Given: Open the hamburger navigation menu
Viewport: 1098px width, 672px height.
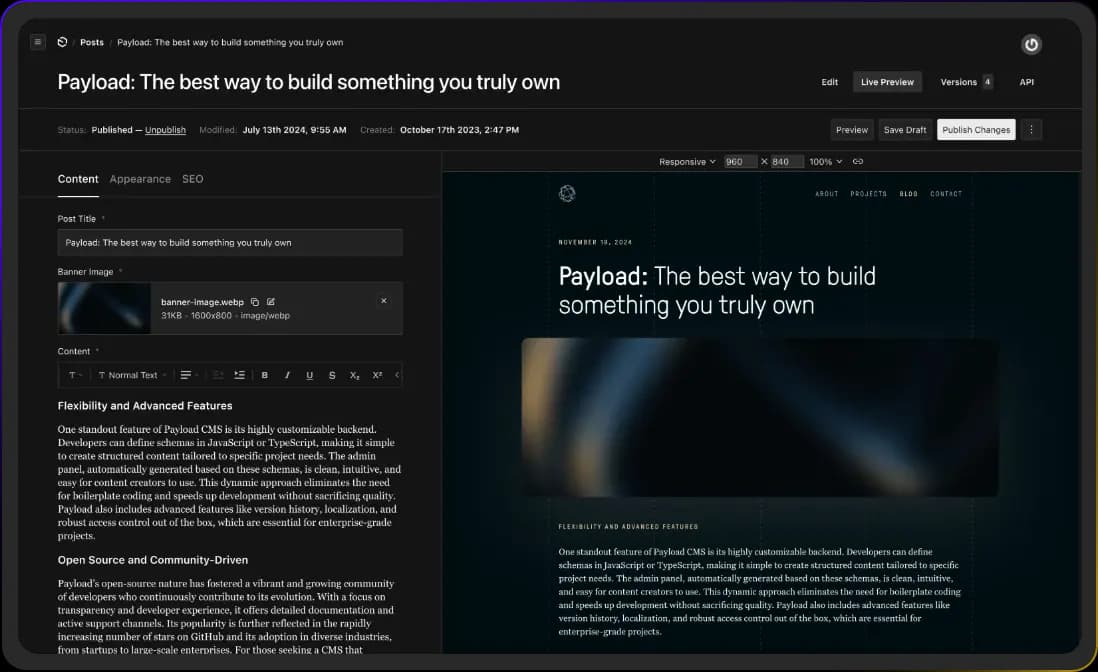Looking at the screenshot, I should 38,42.
